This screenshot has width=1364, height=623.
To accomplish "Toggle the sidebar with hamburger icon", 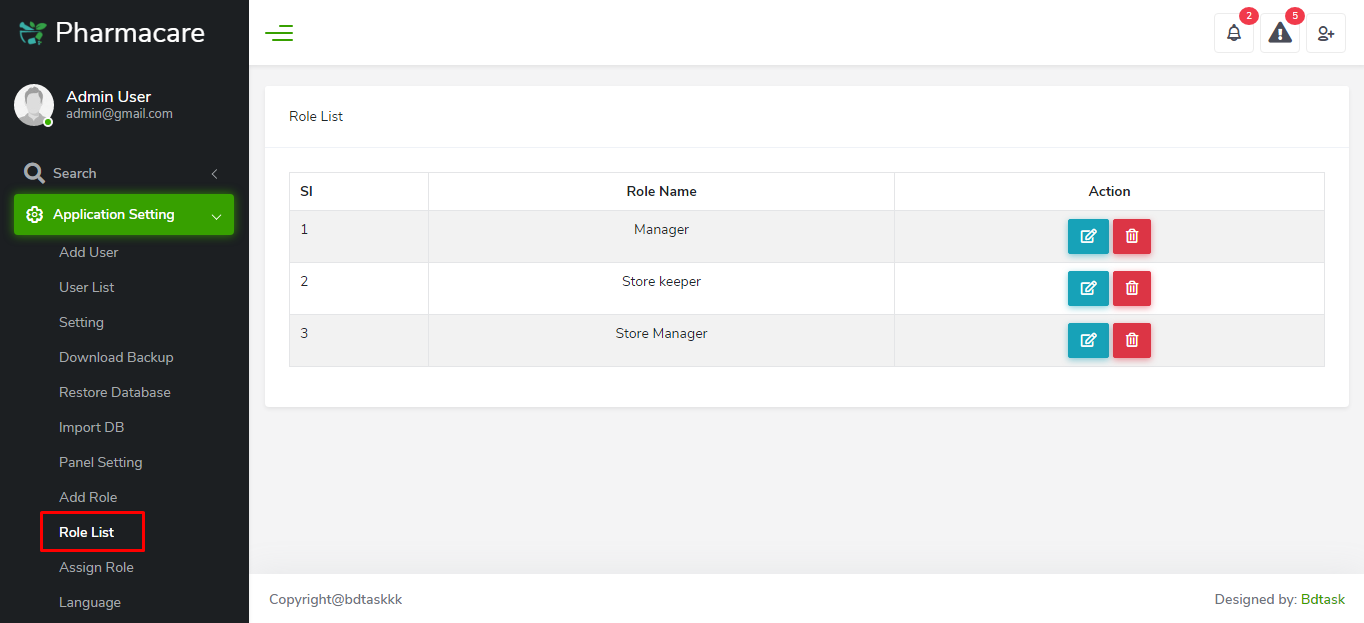I will (279, 33).
